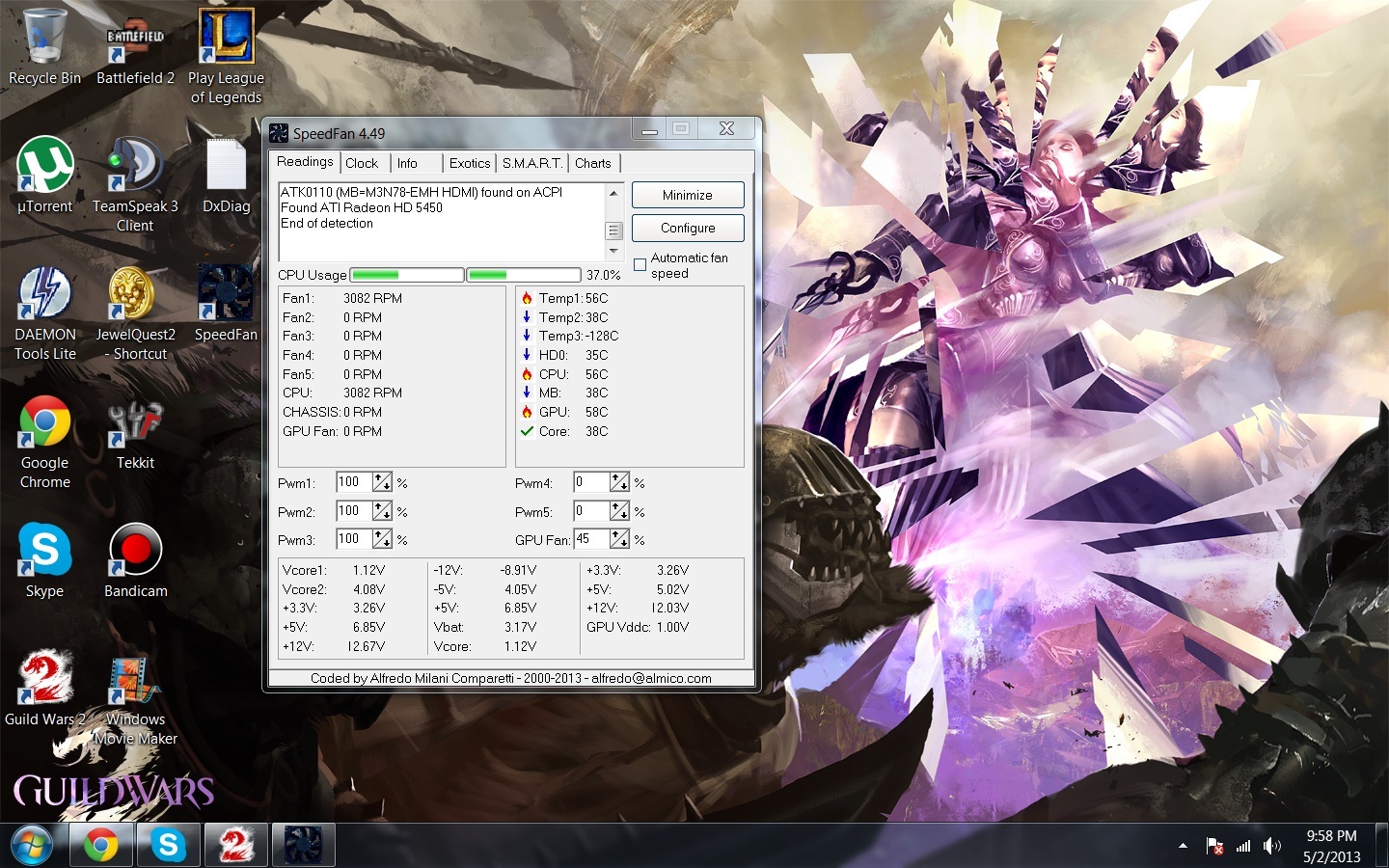Click the Show desktop strip
The width and height of the screenshot is (1389, 868).
pyautogui.click(x=1381, y=846)
